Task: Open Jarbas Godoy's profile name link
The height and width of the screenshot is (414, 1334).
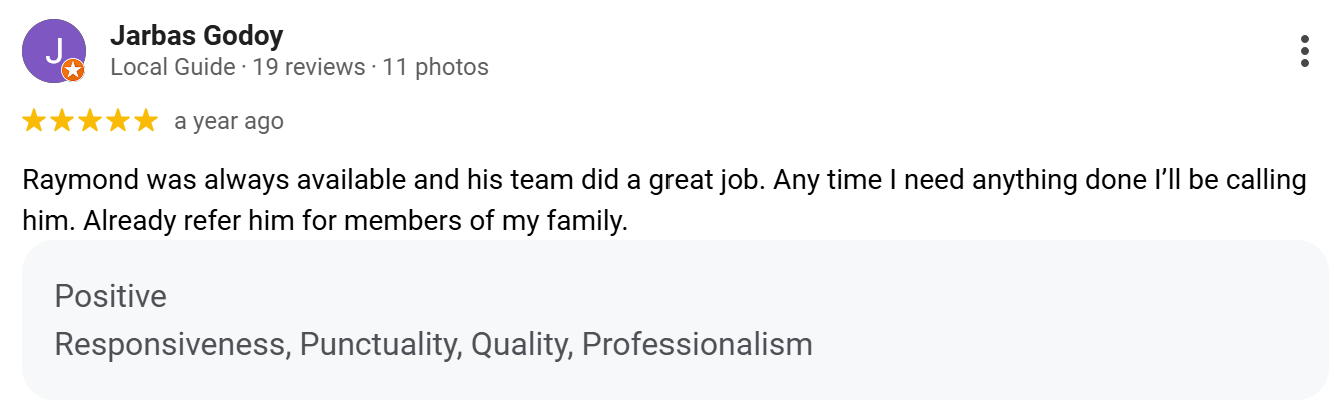Action: (x=197, y=36)
